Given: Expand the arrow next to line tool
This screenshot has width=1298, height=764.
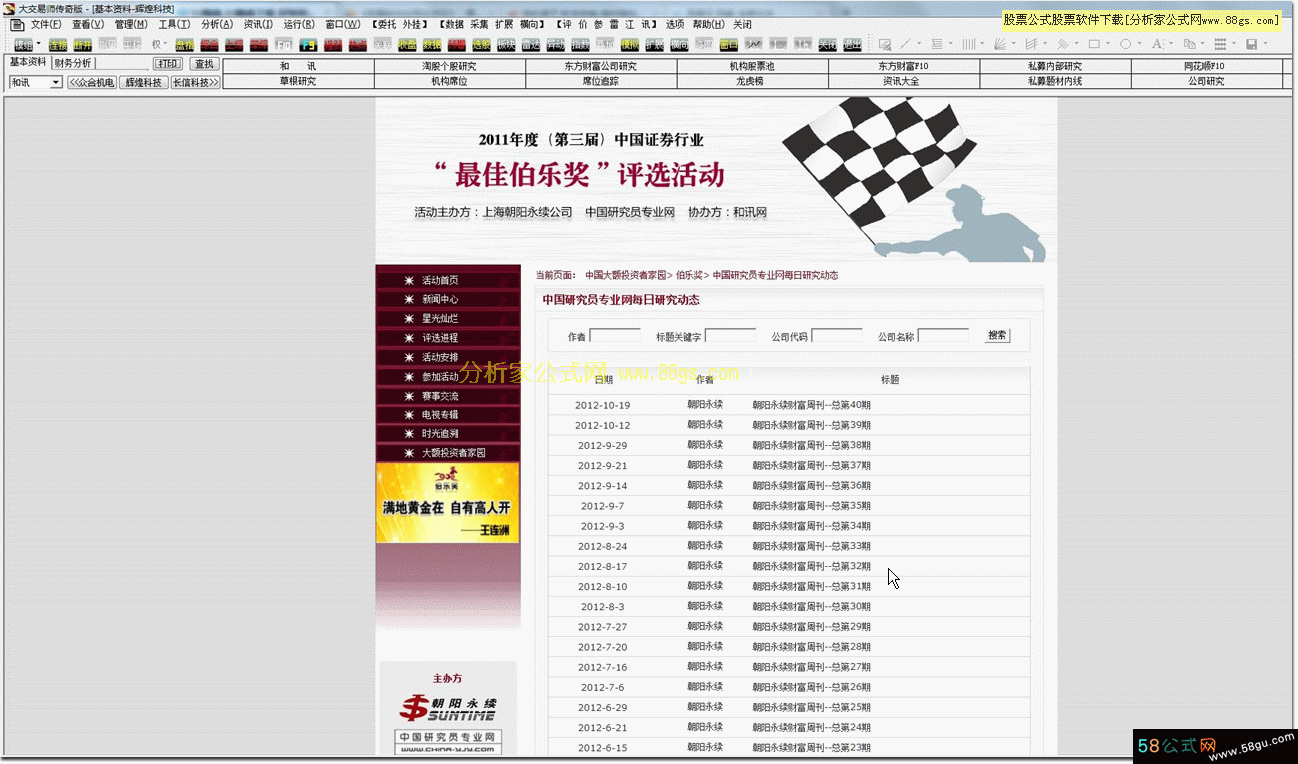Looking at the screenshot, I should pyautogui.click(x=920, y=44).
